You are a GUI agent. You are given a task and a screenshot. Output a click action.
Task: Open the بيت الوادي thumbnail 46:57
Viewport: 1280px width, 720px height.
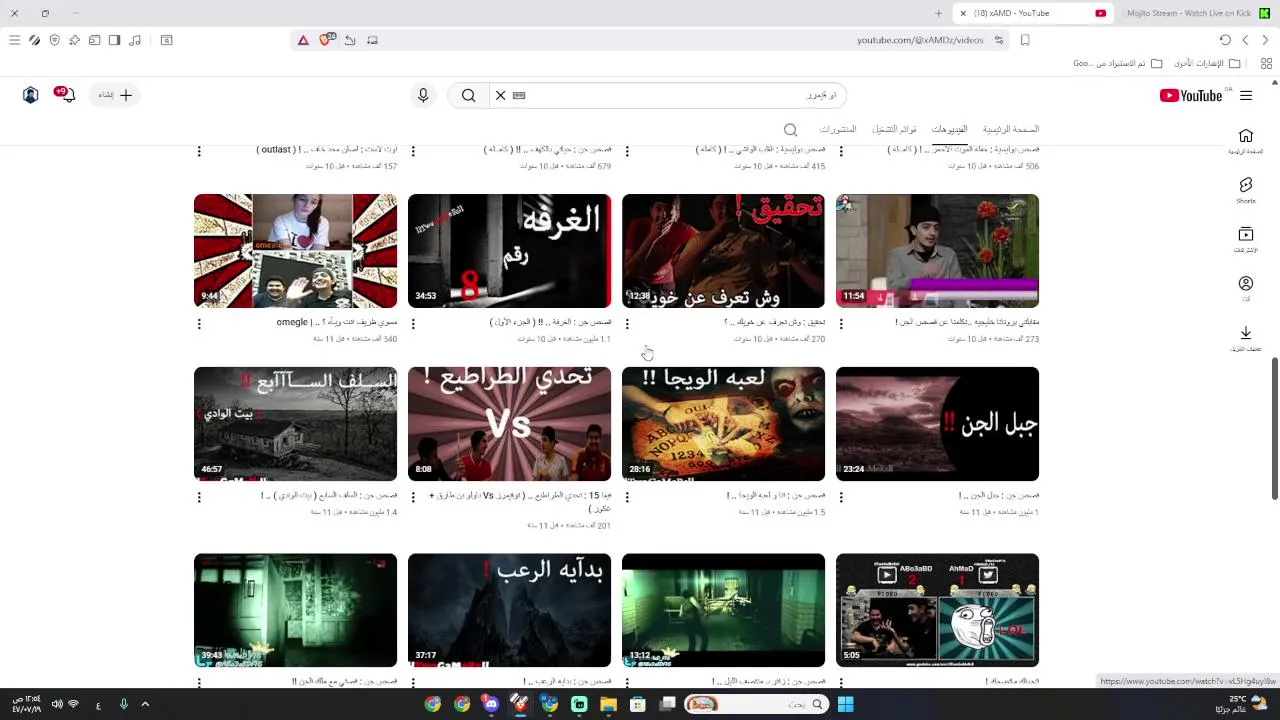point(295,424)
